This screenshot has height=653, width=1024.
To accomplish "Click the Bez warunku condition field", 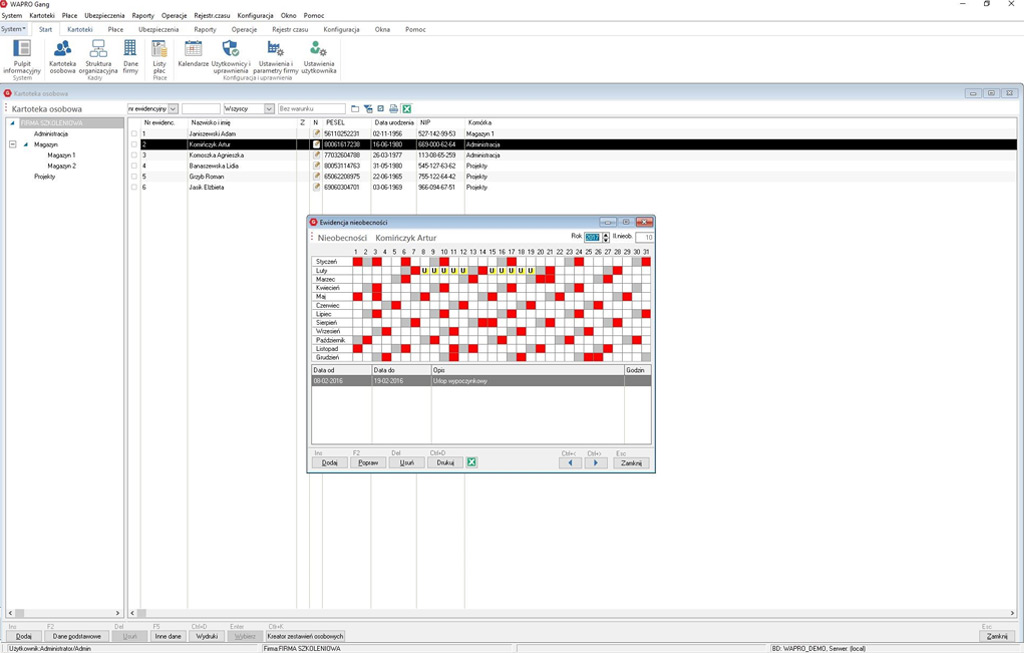I will [312, 109].
